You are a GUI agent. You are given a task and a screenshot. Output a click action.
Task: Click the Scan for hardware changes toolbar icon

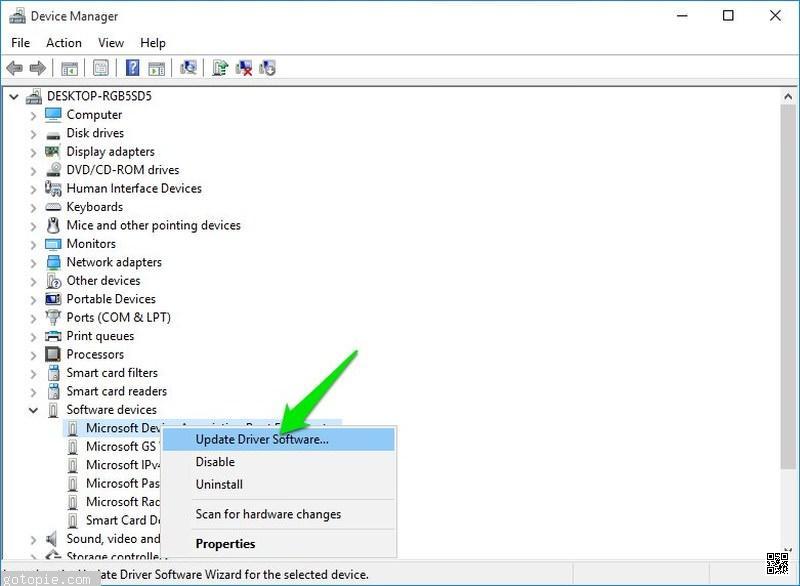(x=187, y=68)
